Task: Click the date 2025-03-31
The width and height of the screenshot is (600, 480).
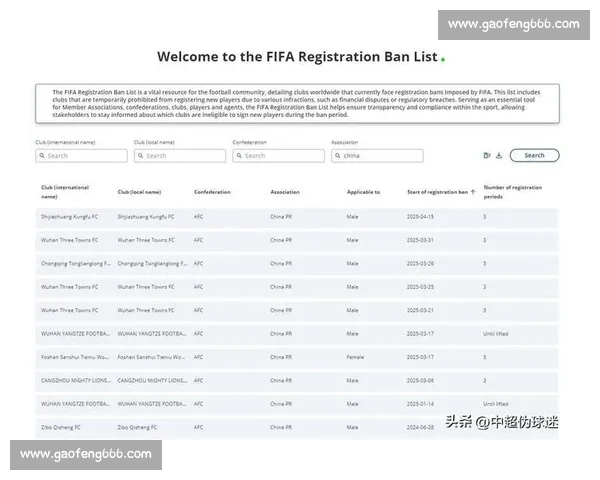Action: [420, 240]
